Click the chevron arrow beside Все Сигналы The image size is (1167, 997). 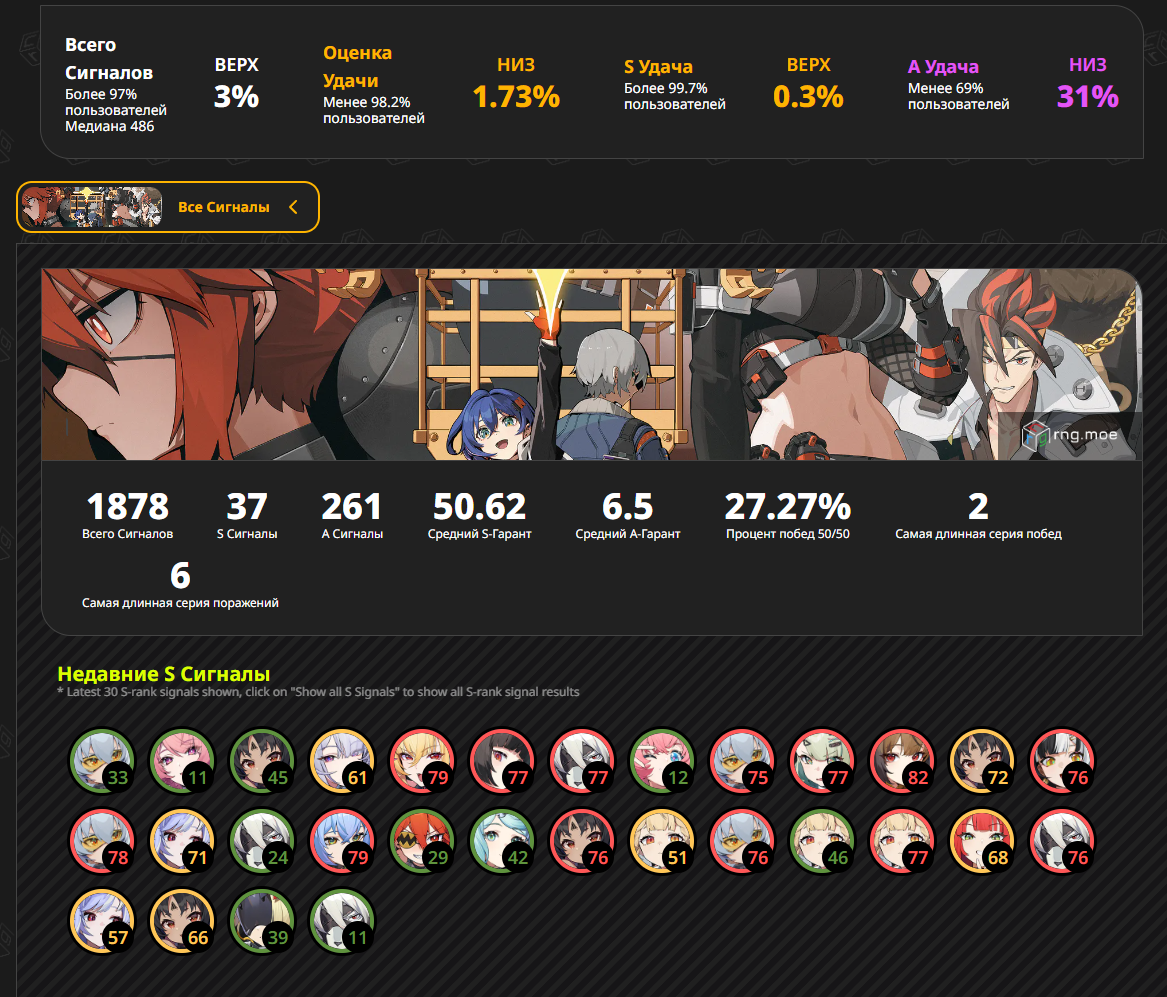293,208
